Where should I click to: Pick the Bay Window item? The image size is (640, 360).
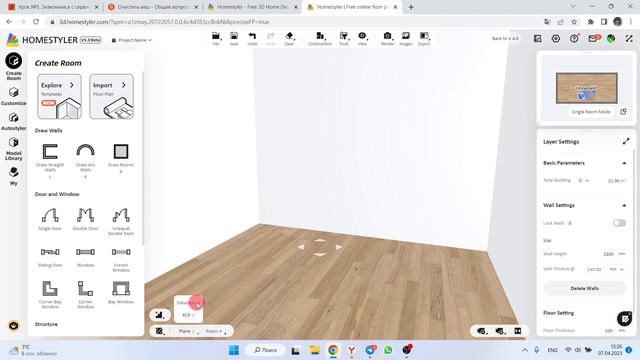coord(121,292)
